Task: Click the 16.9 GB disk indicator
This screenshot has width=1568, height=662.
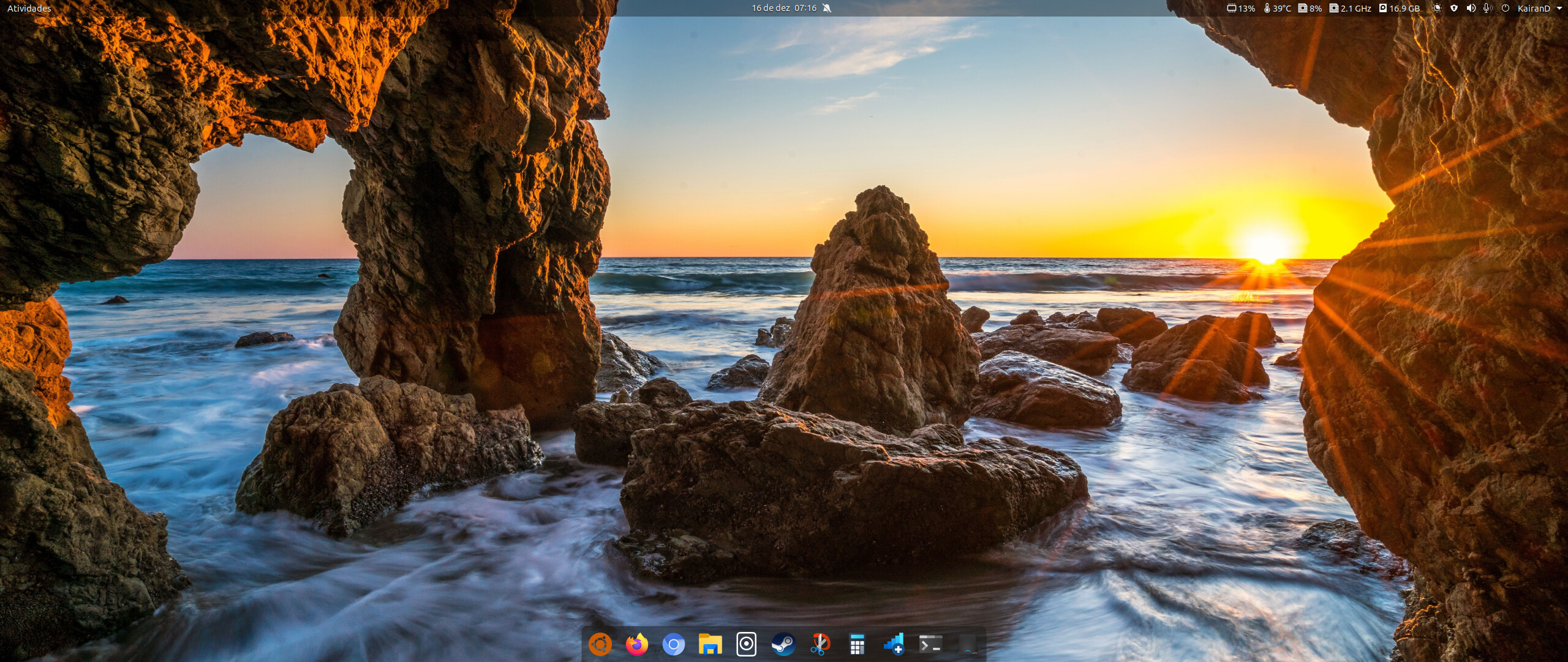Action: click(1399, 9)
